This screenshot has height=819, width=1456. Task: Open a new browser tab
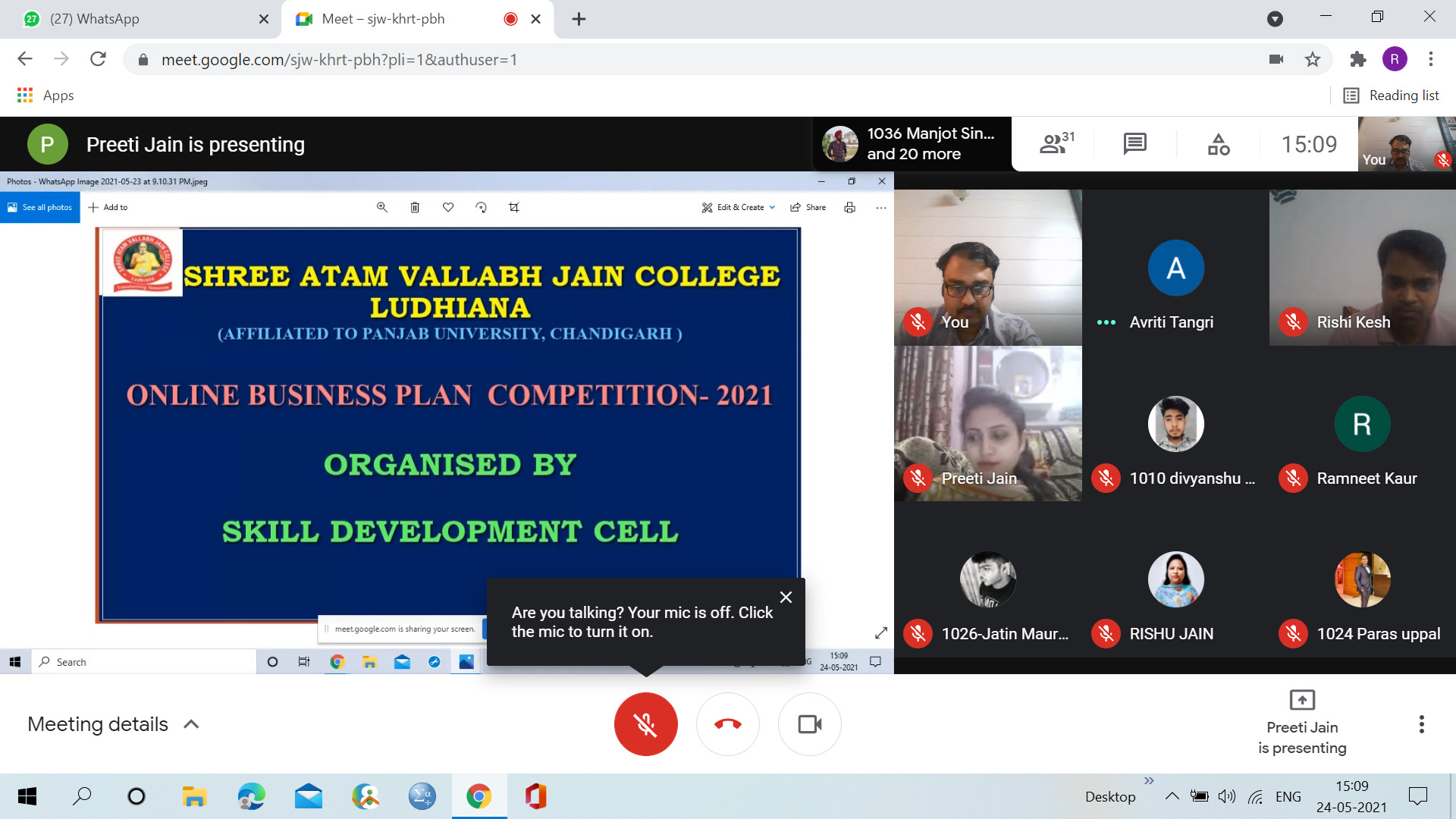coord(579,19)
